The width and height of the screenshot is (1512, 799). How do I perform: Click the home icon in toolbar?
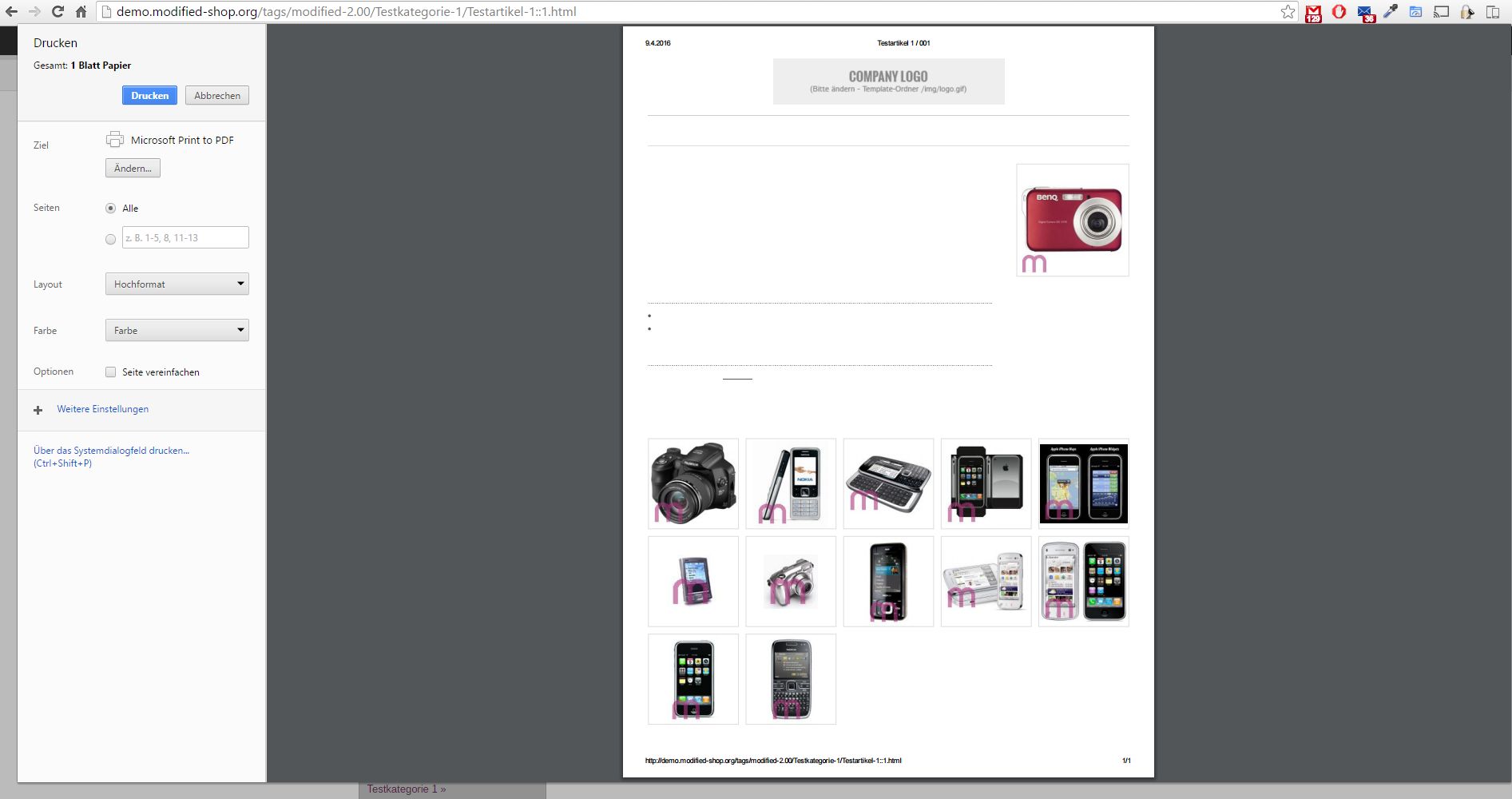pyautogui.click(x=81, y=12)
